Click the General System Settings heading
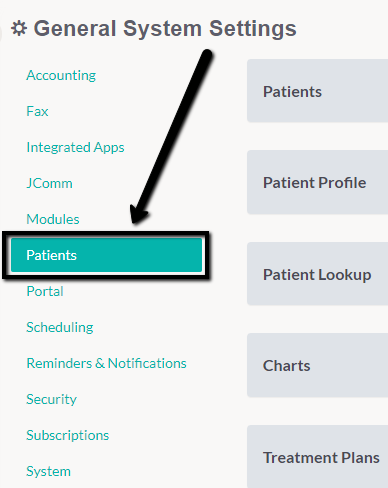Image resolution: width=388 pixels, height=488 pixels. coord(165,28)
